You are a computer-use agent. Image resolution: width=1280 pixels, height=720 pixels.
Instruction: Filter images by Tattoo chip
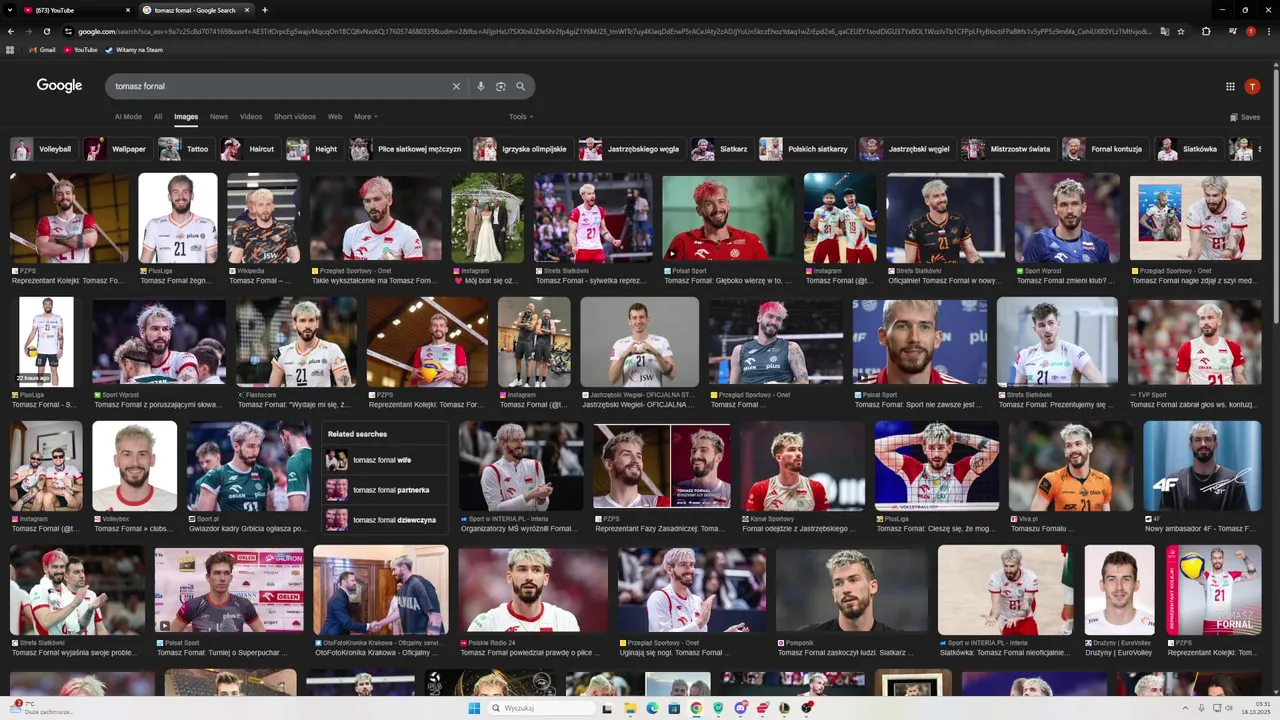coord(186,149)
